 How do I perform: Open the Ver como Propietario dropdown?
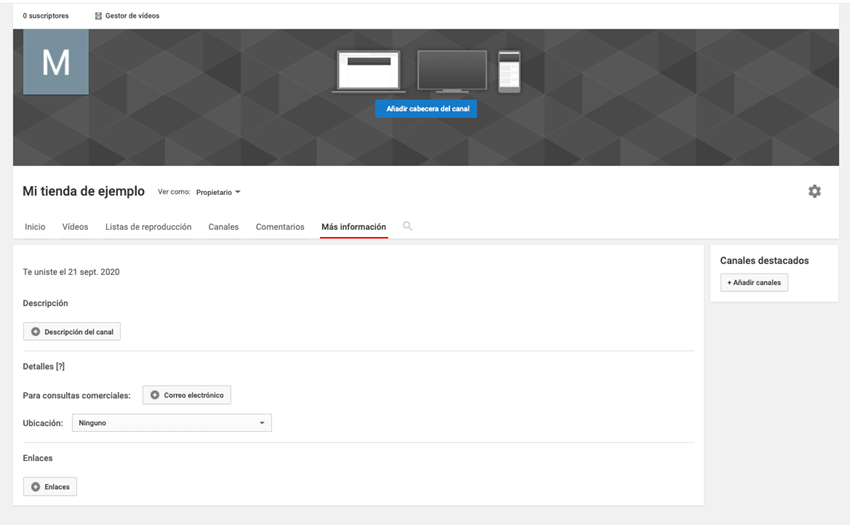218,192
